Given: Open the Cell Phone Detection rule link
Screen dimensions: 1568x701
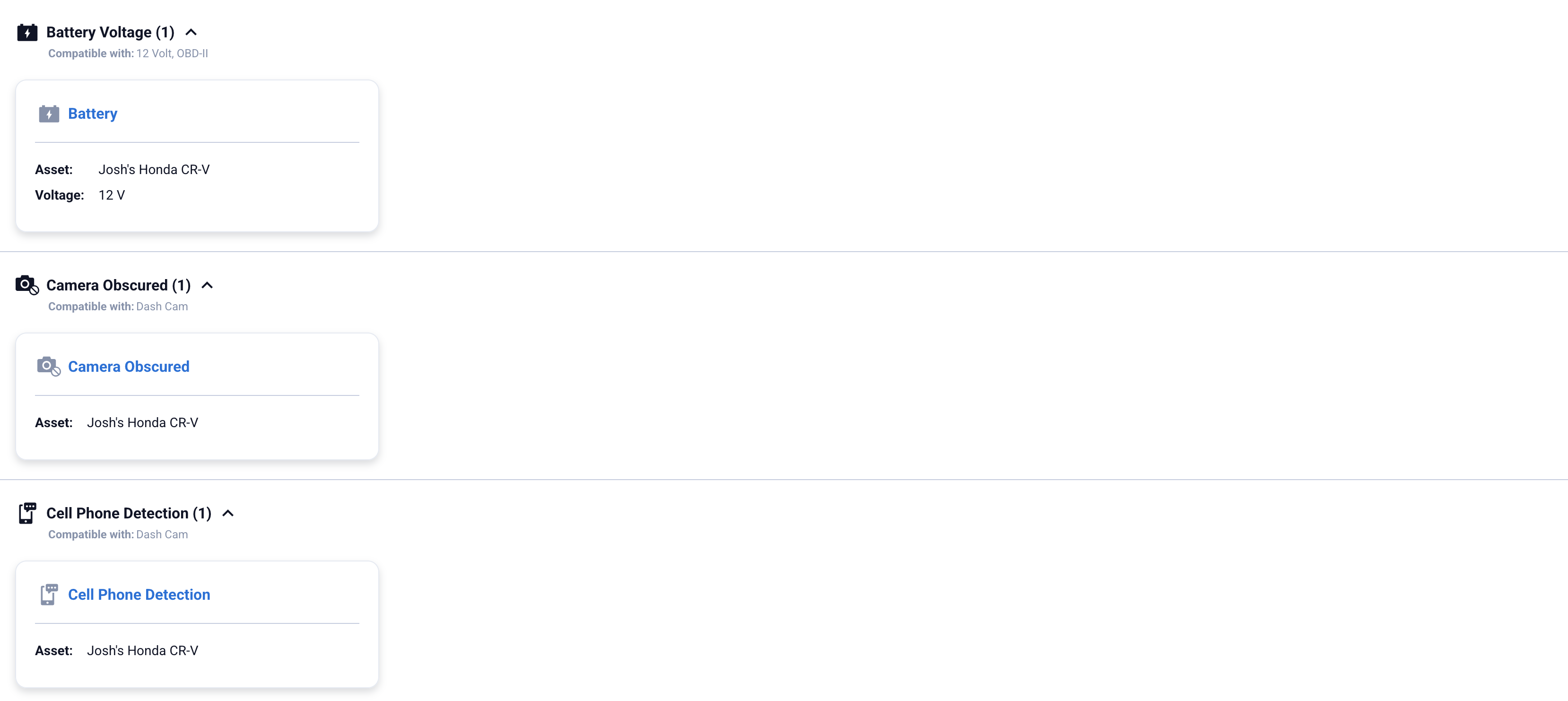Looking at the screenshot, I should (139, 595).
